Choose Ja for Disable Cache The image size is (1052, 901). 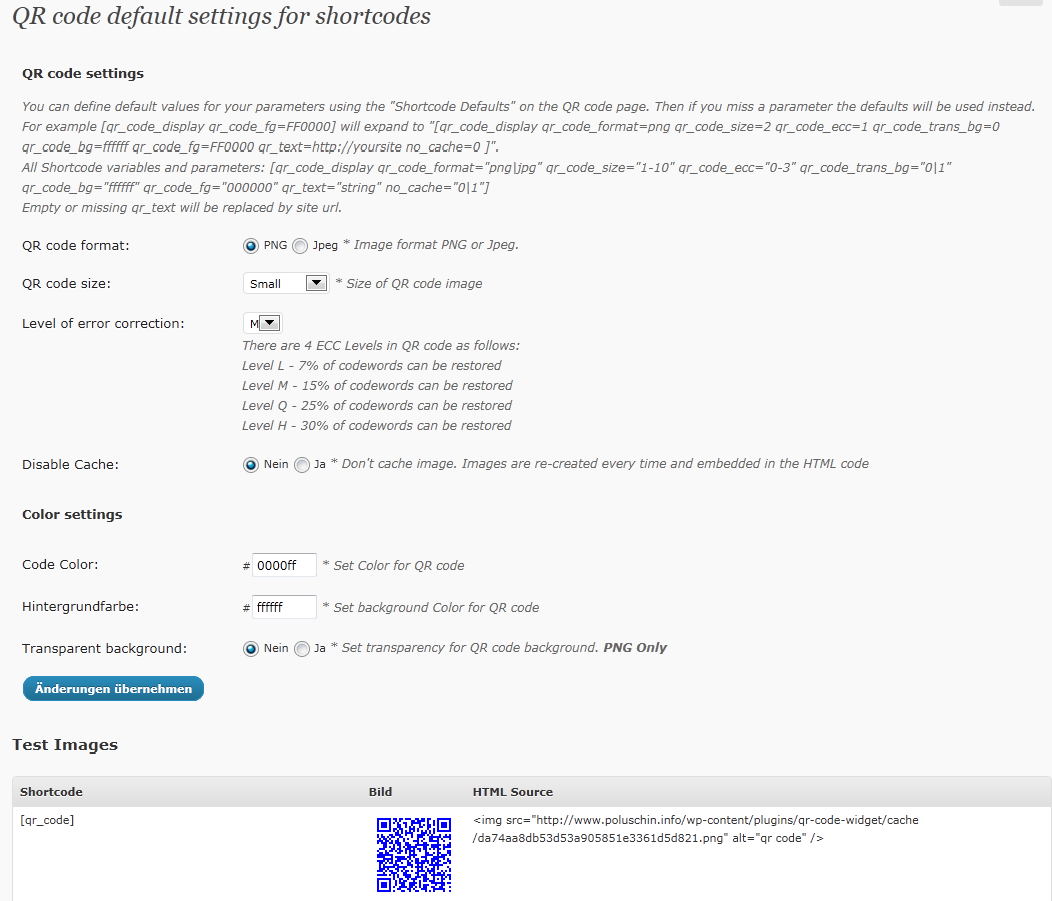coord(302,465)
